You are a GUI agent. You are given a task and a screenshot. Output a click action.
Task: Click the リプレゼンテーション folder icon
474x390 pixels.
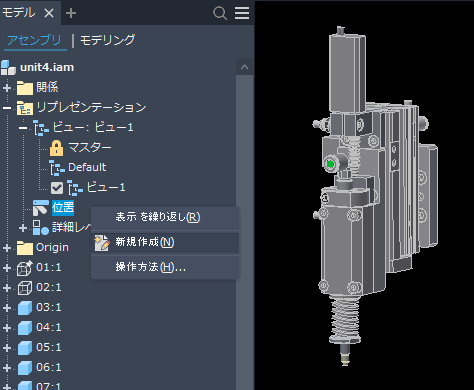[x=25, y=108]
